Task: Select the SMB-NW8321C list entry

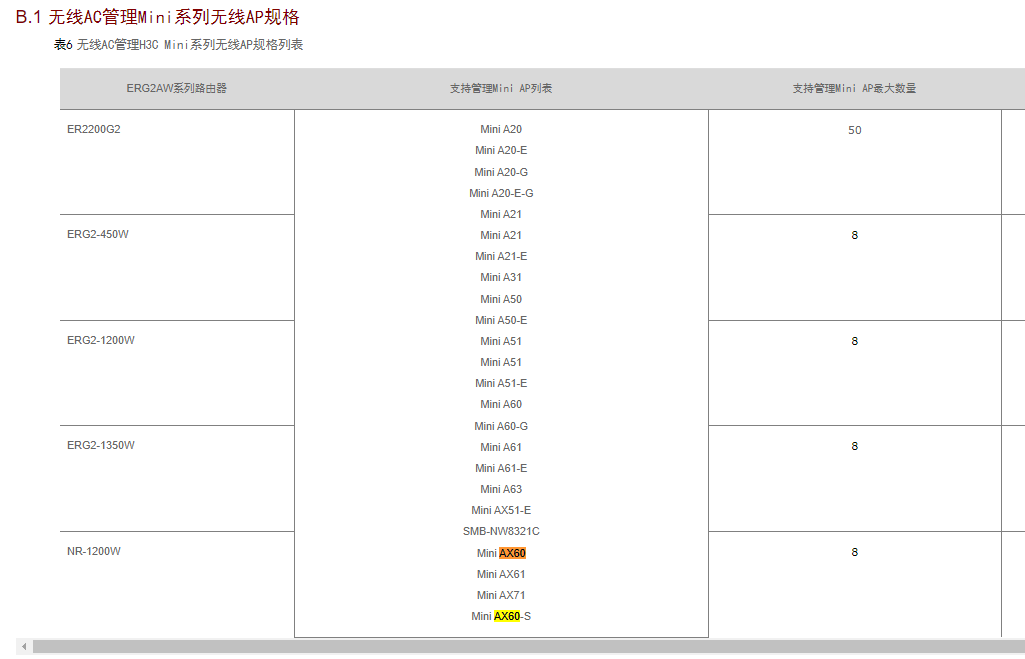Action: tap(501, 531)
